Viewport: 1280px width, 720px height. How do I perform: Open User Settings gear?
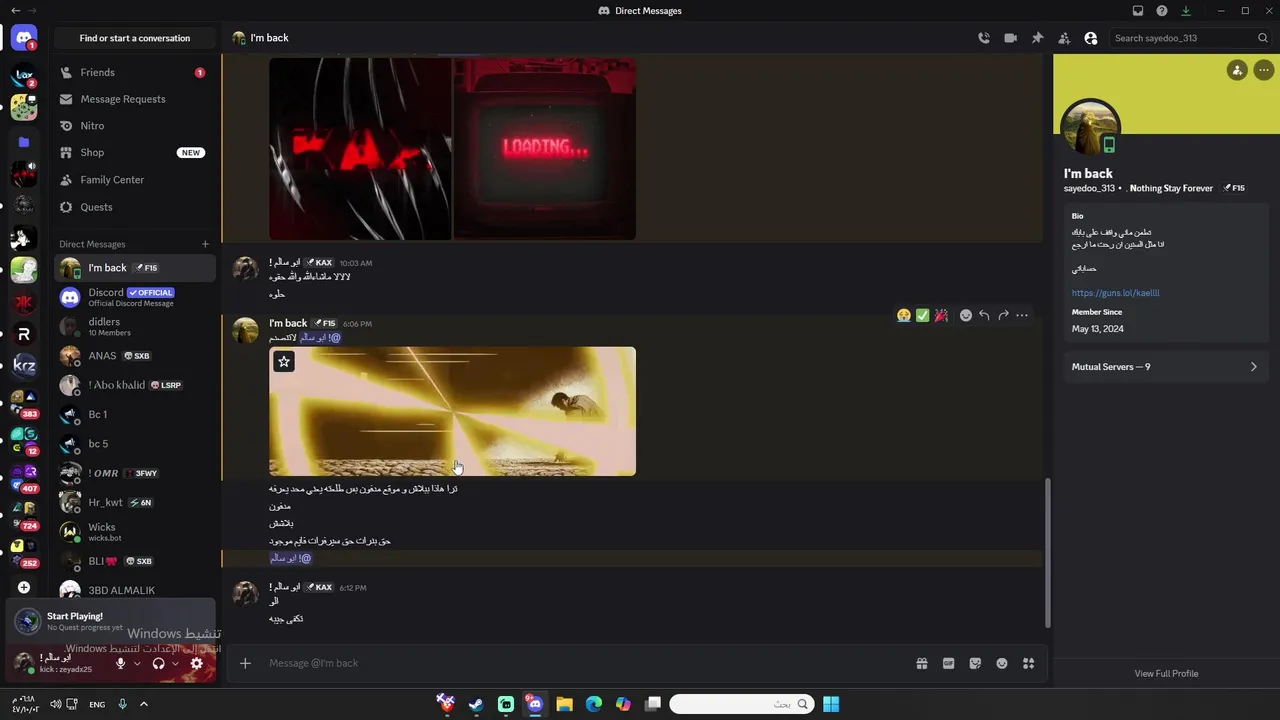197,663
